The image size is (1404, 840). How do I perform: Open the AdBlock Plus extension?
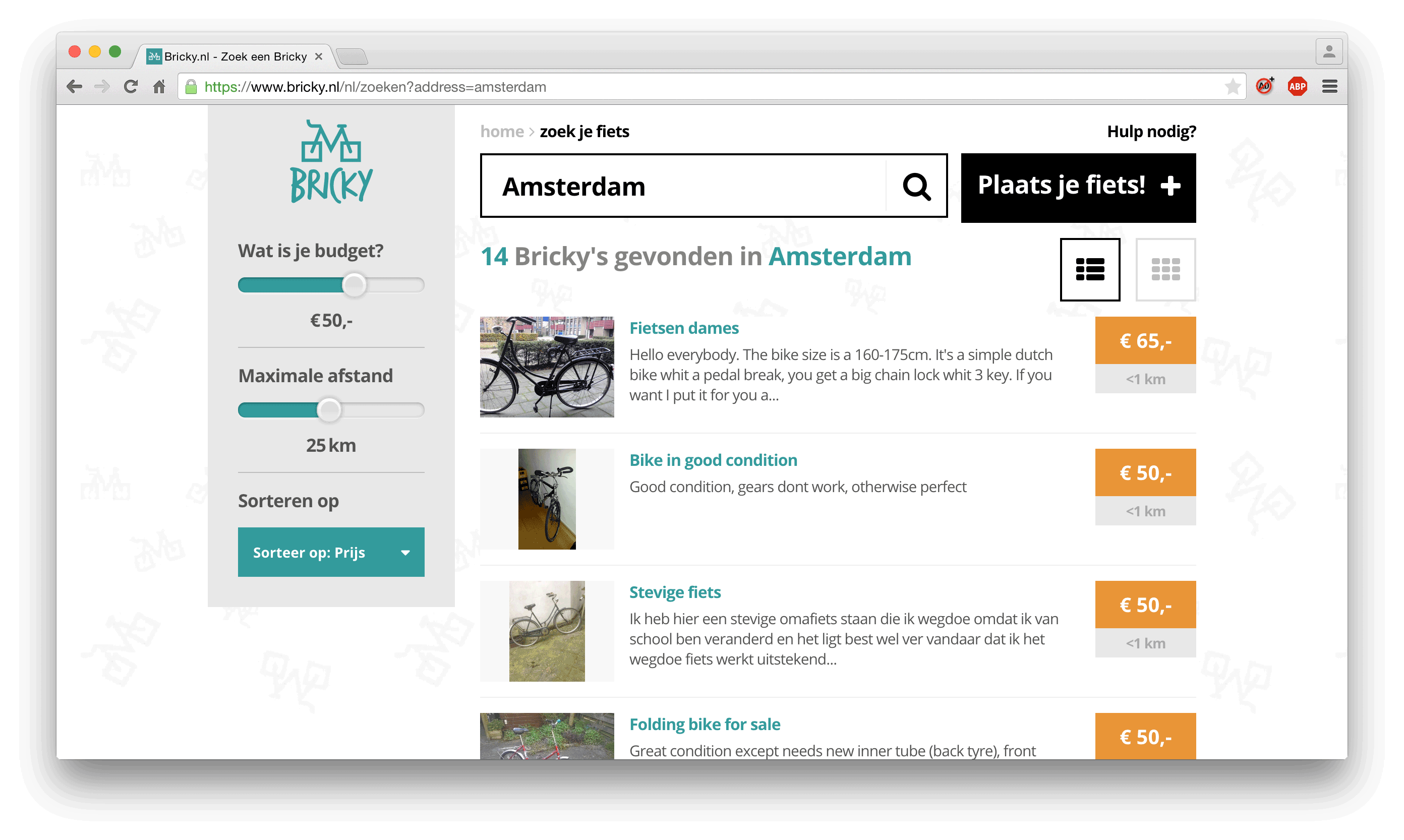(1297, 87)
